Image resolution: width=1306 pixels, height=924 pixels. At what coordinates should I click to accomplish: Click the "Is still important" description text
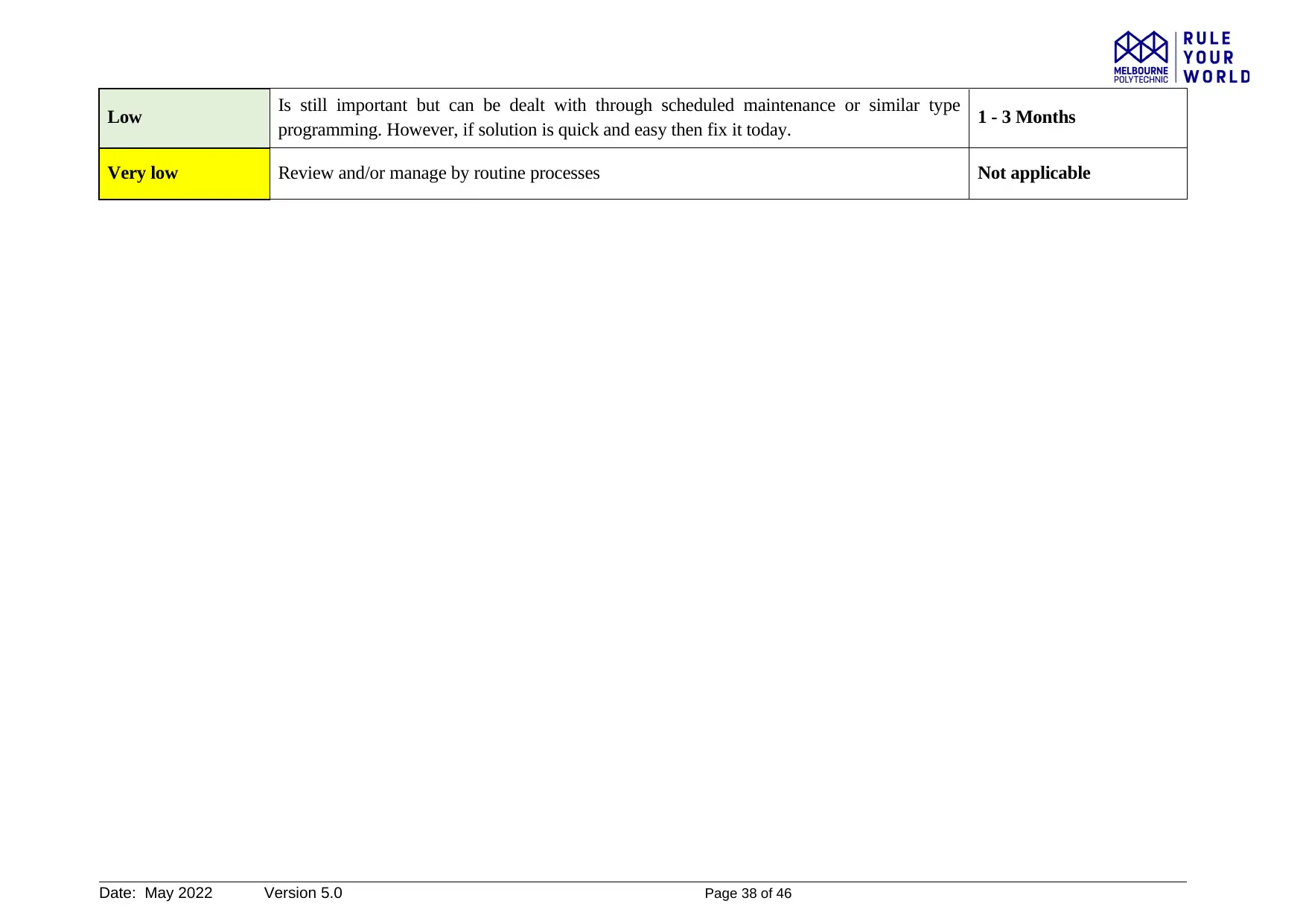[619, 118]
